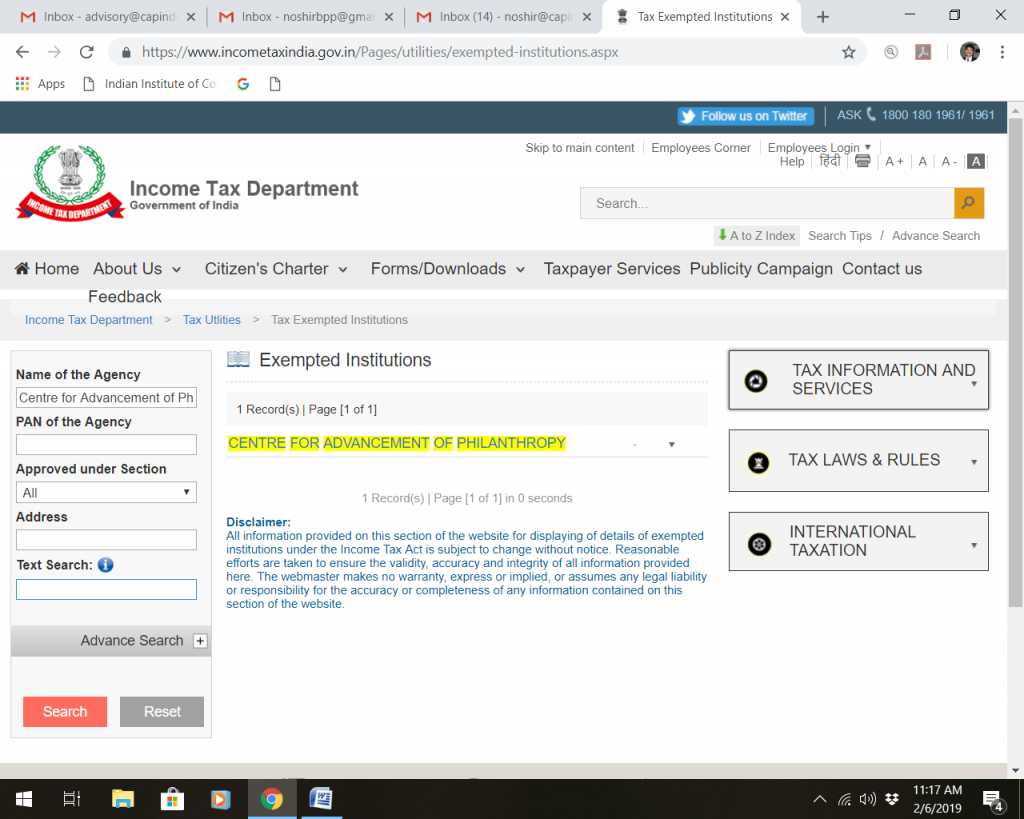Click inside the PAN of the Agency field
This screenshot has width=1024, height=819.
(106, 444)
